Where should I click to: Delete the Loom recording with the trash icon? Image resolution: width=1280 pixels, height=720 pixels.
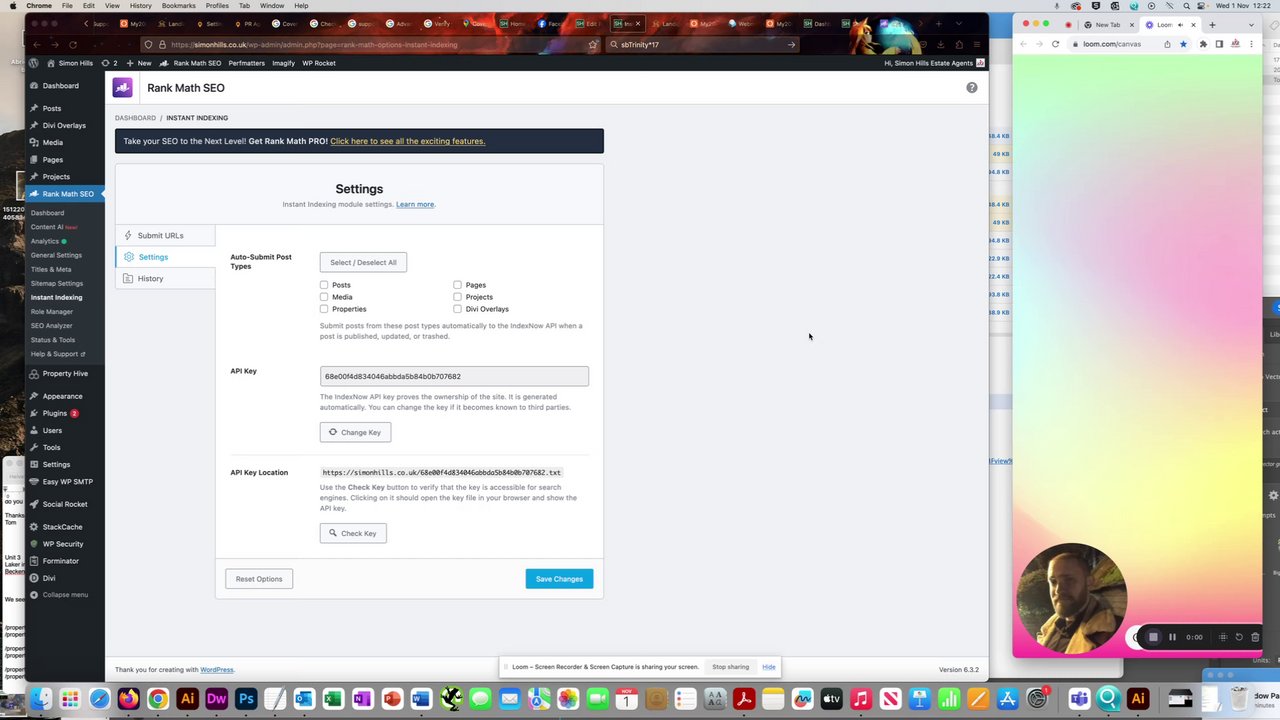pos(1255,637)
